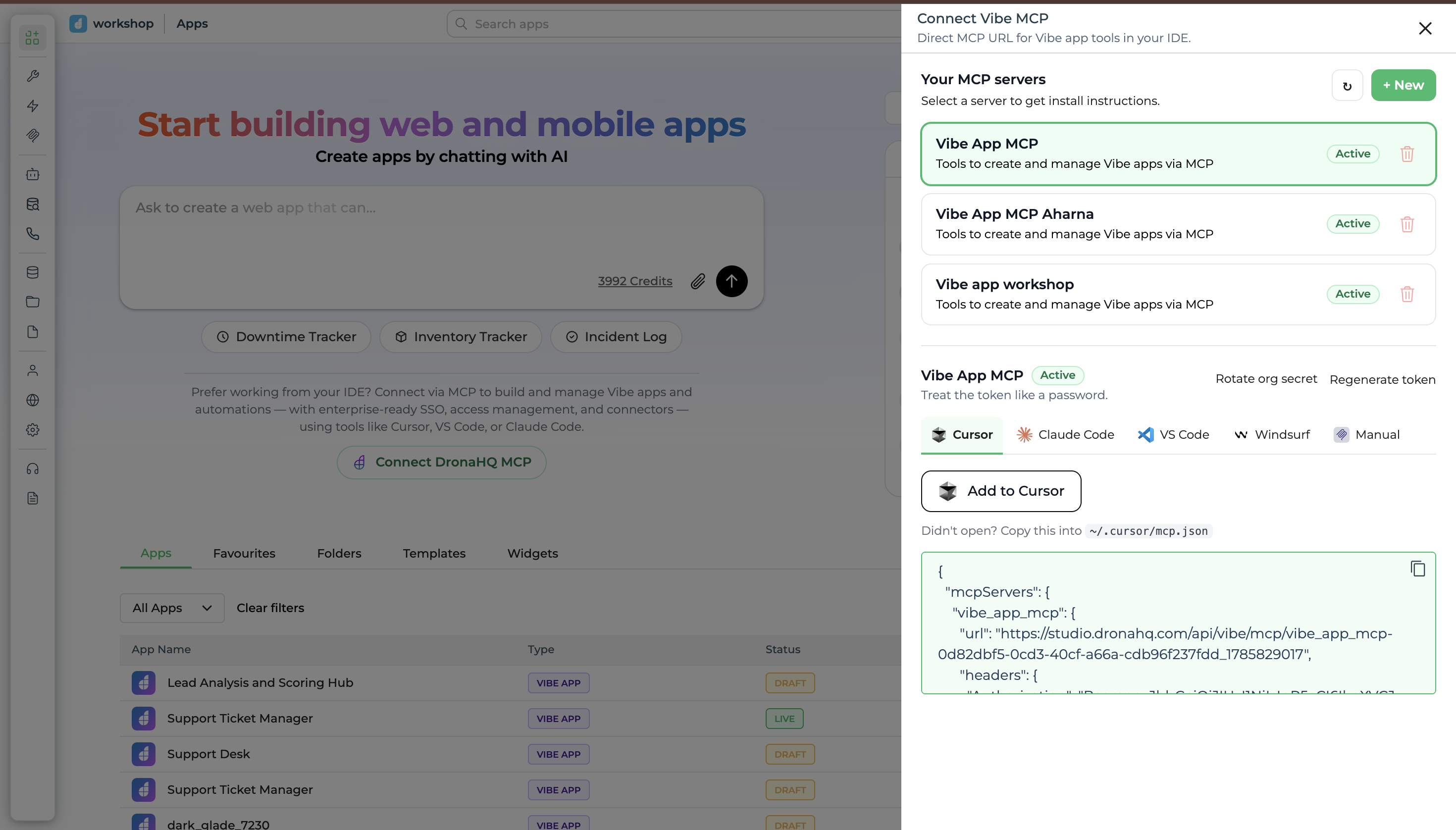
Task: Delete the Vibe App MCP server
Action: [x=1406, y=154]
